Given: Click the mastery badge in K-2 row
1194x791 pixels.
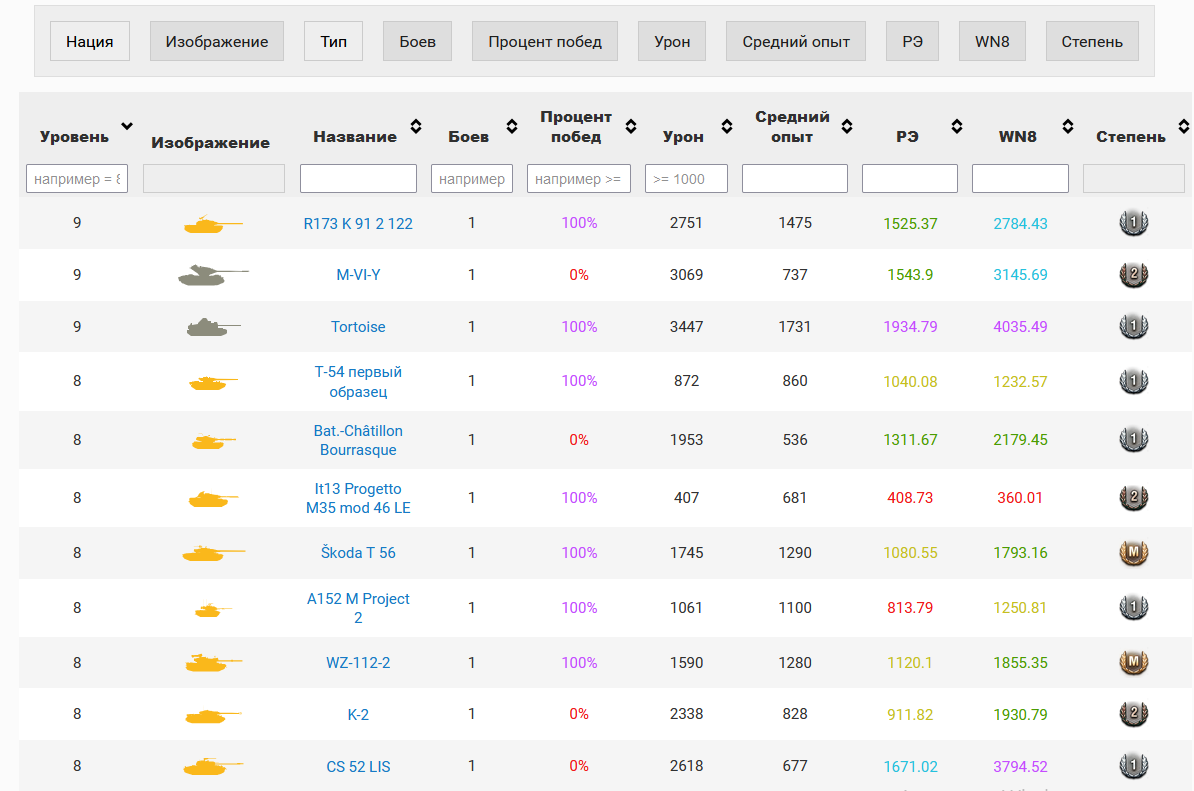Looking at the screenshot, I should 1133,714.
